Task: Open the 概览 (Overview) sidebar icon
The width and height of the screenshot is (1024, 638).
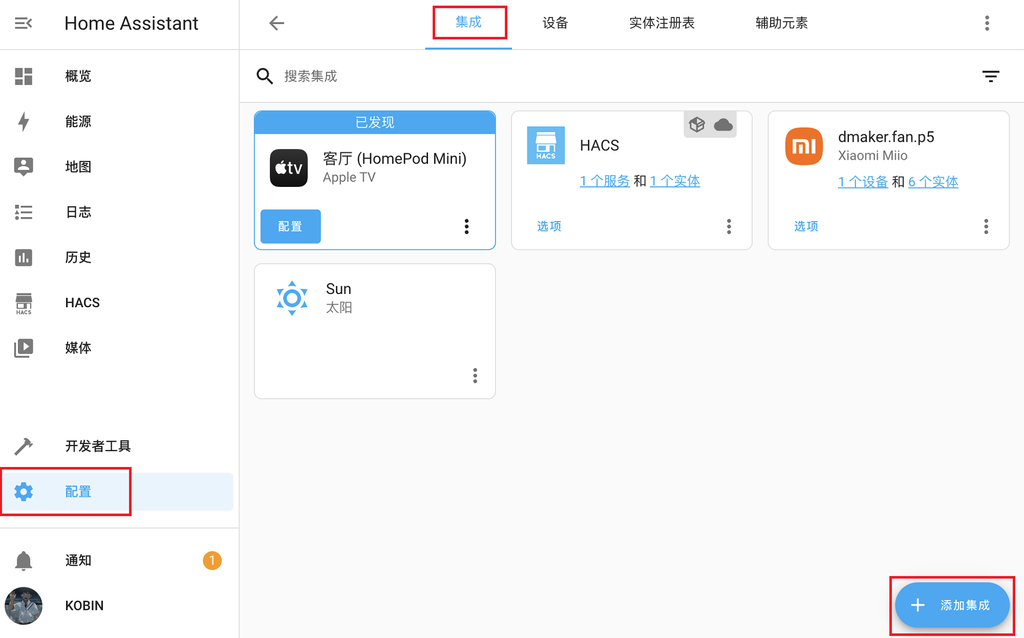Action: (22, 76)
